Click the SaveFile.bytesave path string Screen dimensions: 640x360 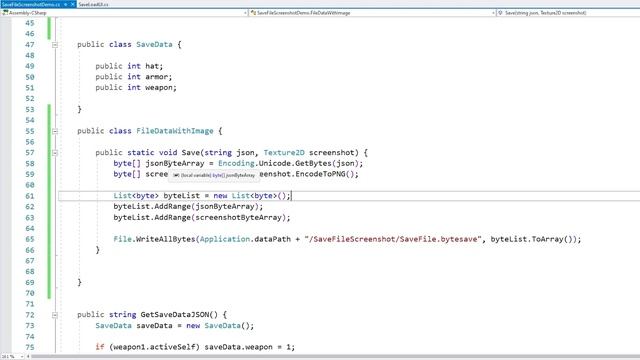(x=393, y=239)
